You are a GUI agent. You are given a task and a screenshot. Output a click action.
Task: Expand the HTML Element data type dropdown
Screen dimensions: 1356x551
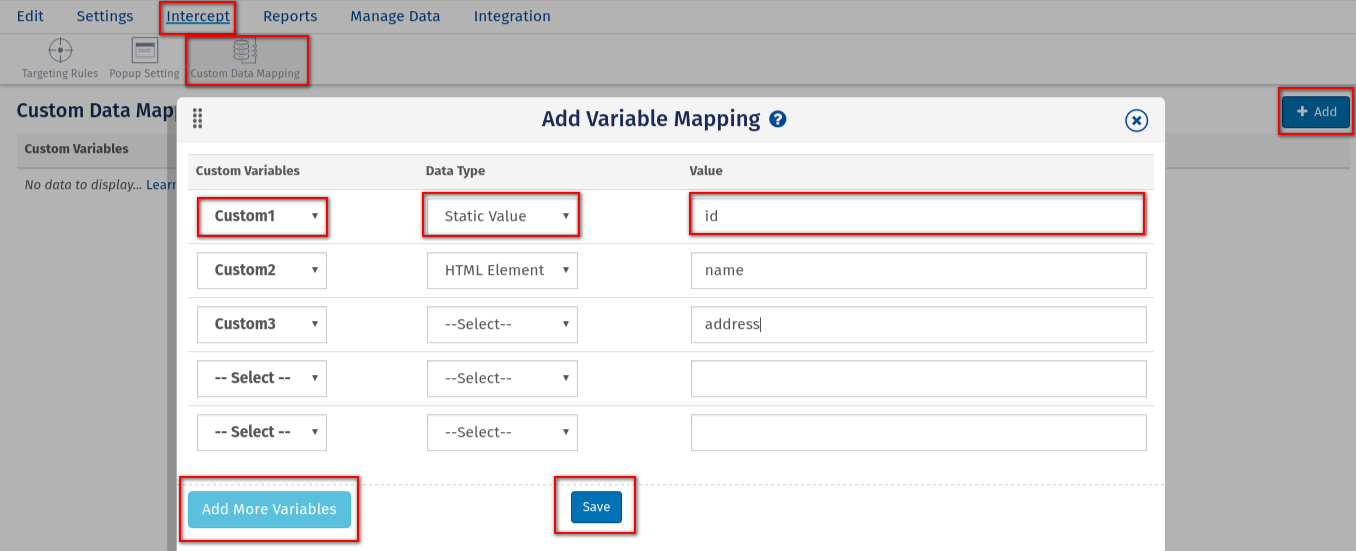pyautogui.click(x=502, y=270)
